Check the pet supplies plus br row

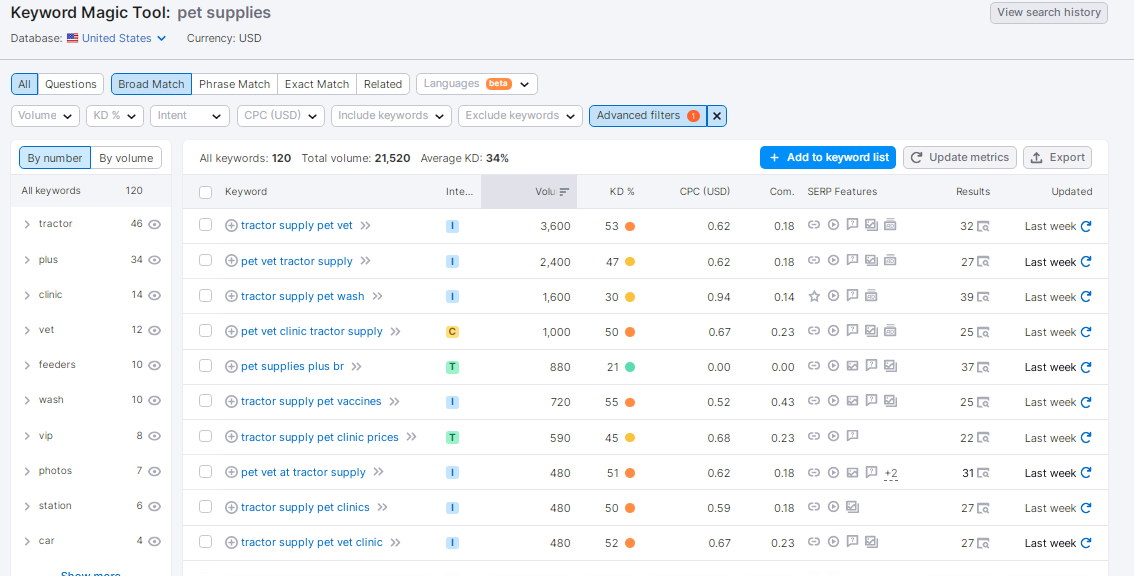click(205, 366)
